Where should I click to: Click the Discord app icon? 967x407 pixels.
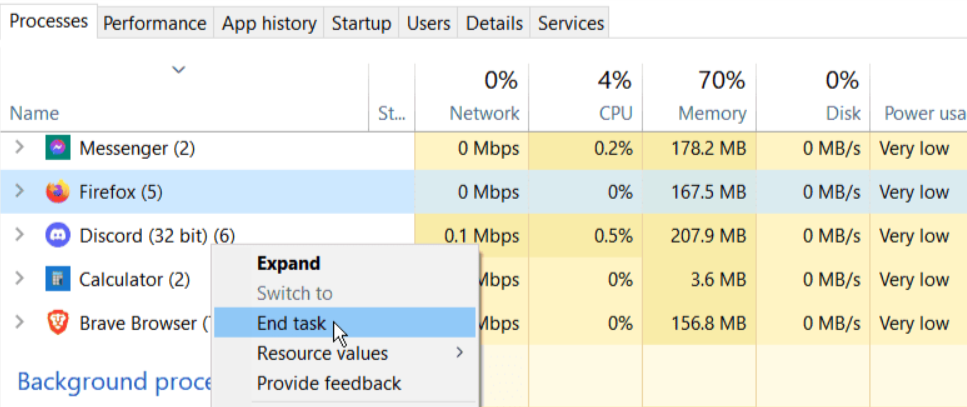58,236
